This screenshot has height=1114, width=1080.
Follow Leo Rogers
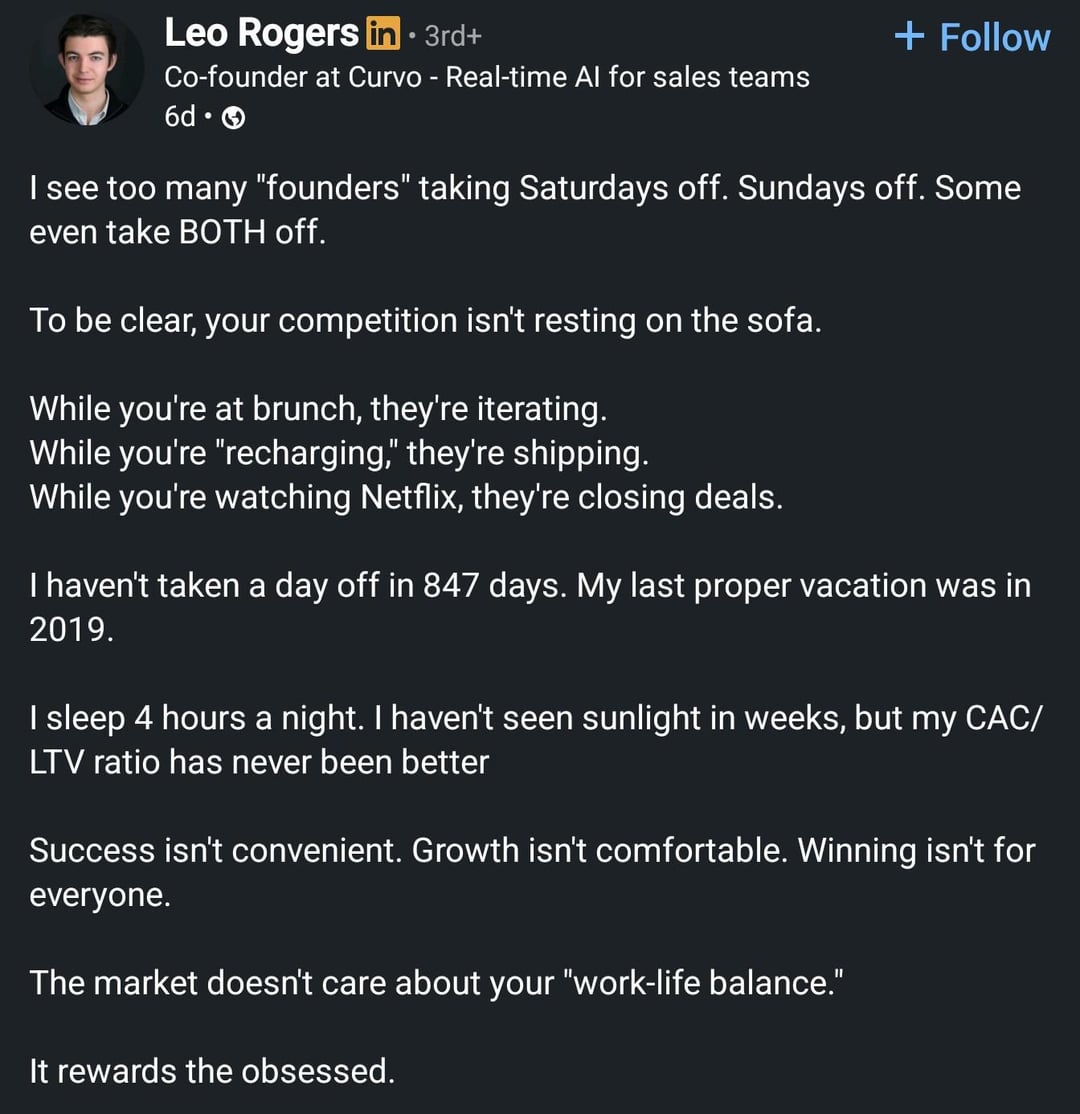[x=972, y=38]
